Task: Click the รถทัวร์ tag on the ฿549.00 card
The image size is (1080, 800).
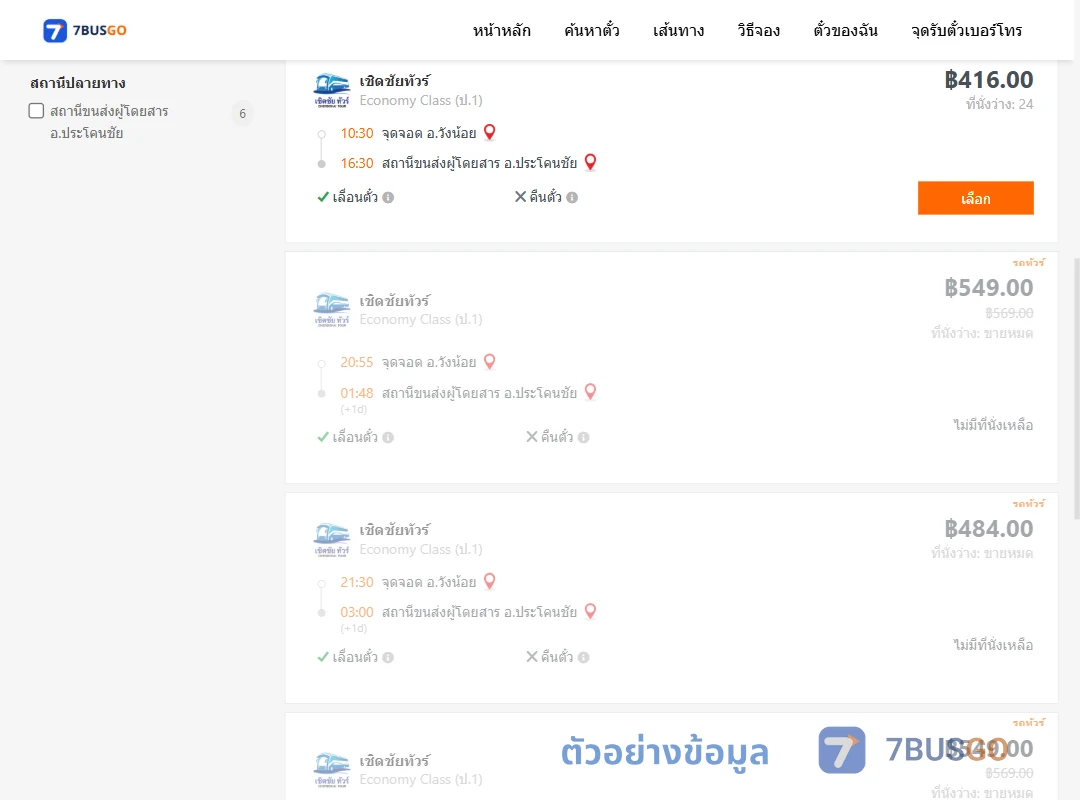Action: pos(1028,263)
